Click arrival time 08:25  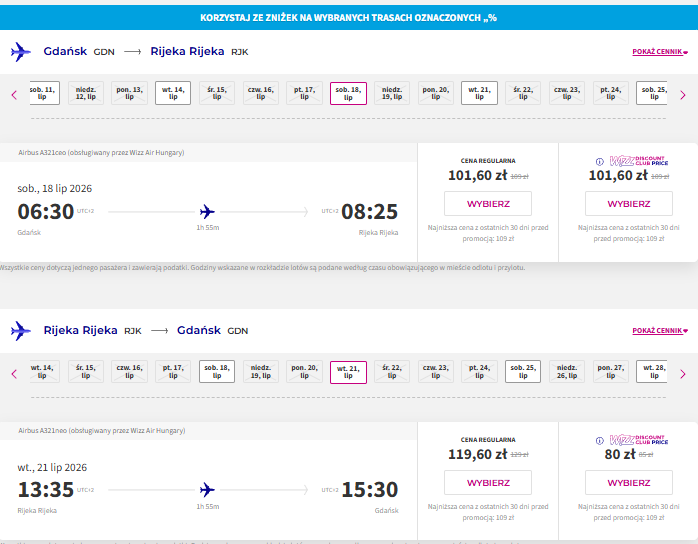click(369, 211)
